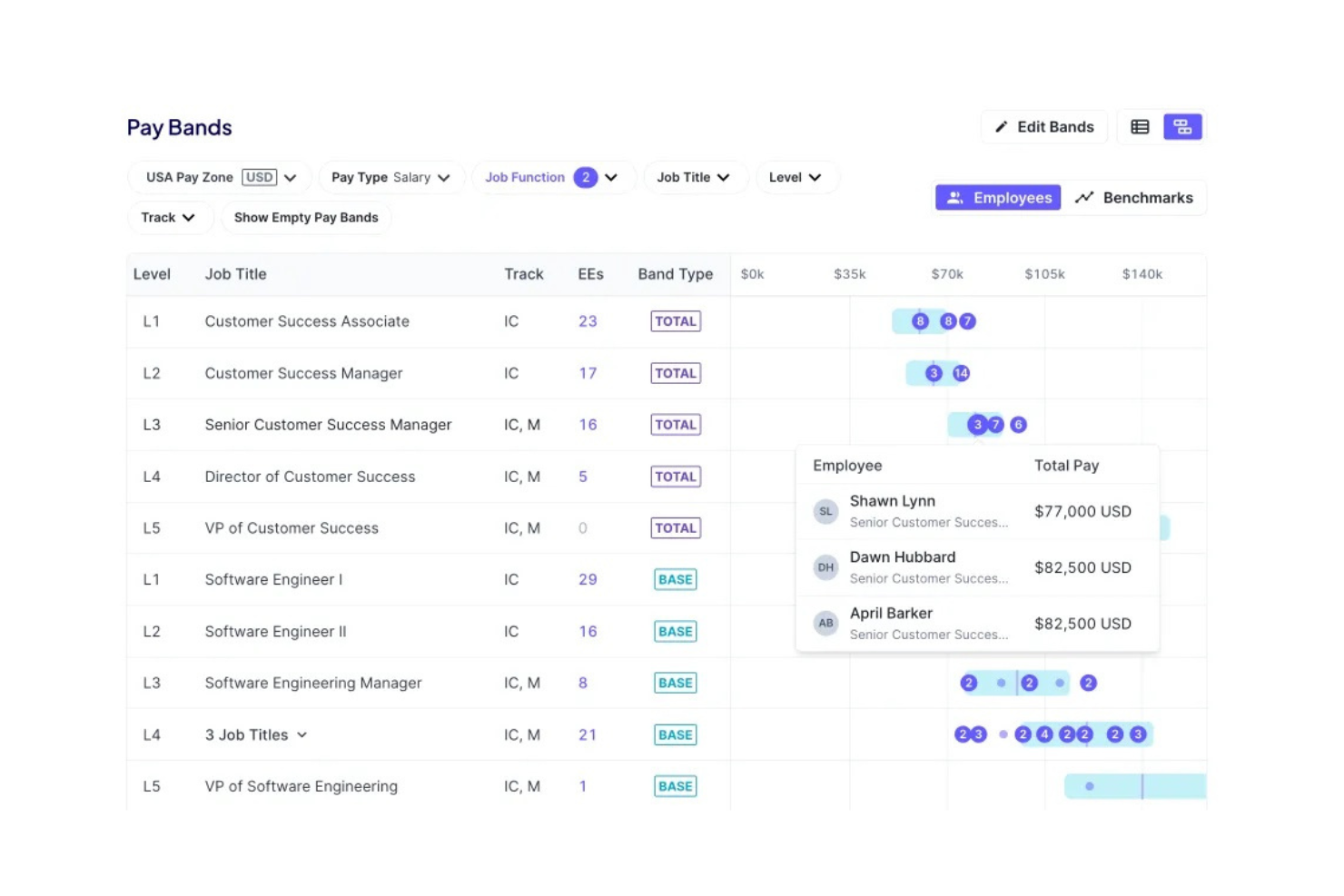Open the USA Pay Zone dropdown

(x=221, y=178)
